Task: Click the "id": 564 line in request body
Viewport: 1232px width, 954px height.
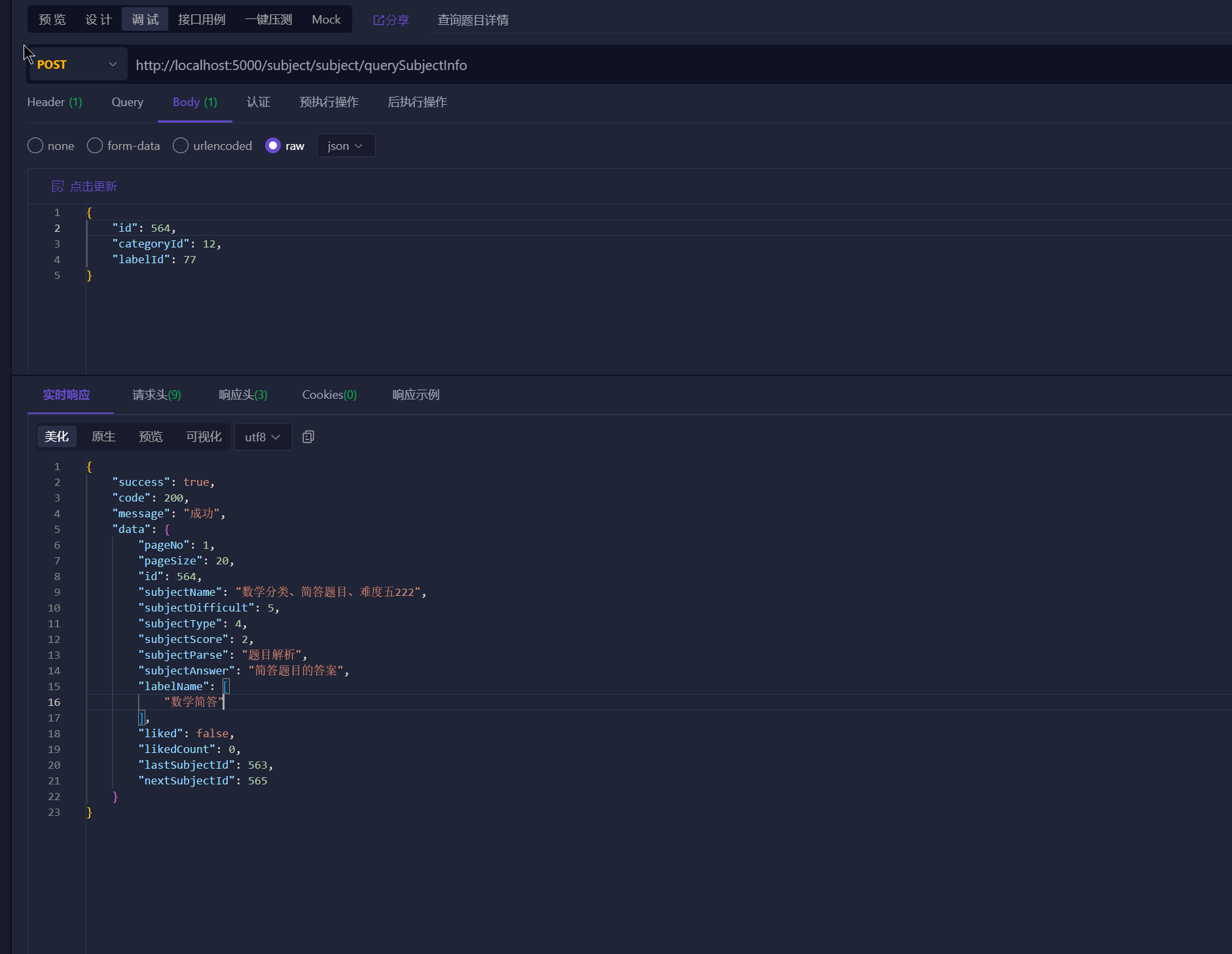Action: tap(144, 228)
